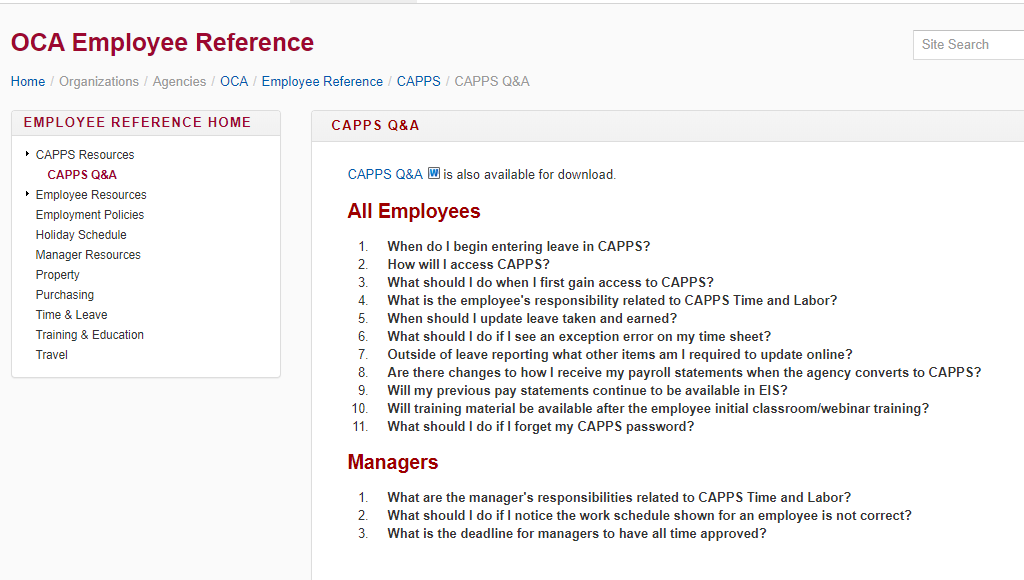This screenshot has height=580, width=1024.
Task: Open 'When should I update leave taken and earned?'
Action: tap(532, 318)
